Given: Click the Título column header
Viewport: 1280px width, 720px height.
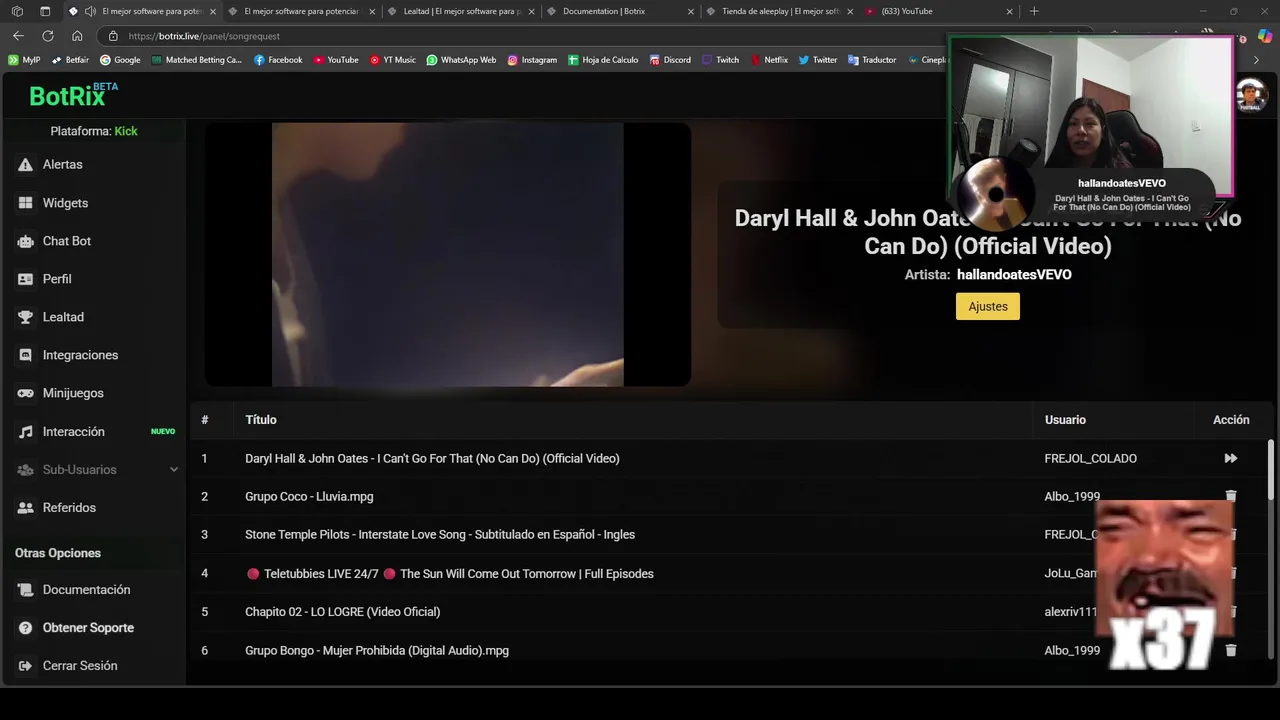Looking at the screenshot, I should (x=261, y=420).
